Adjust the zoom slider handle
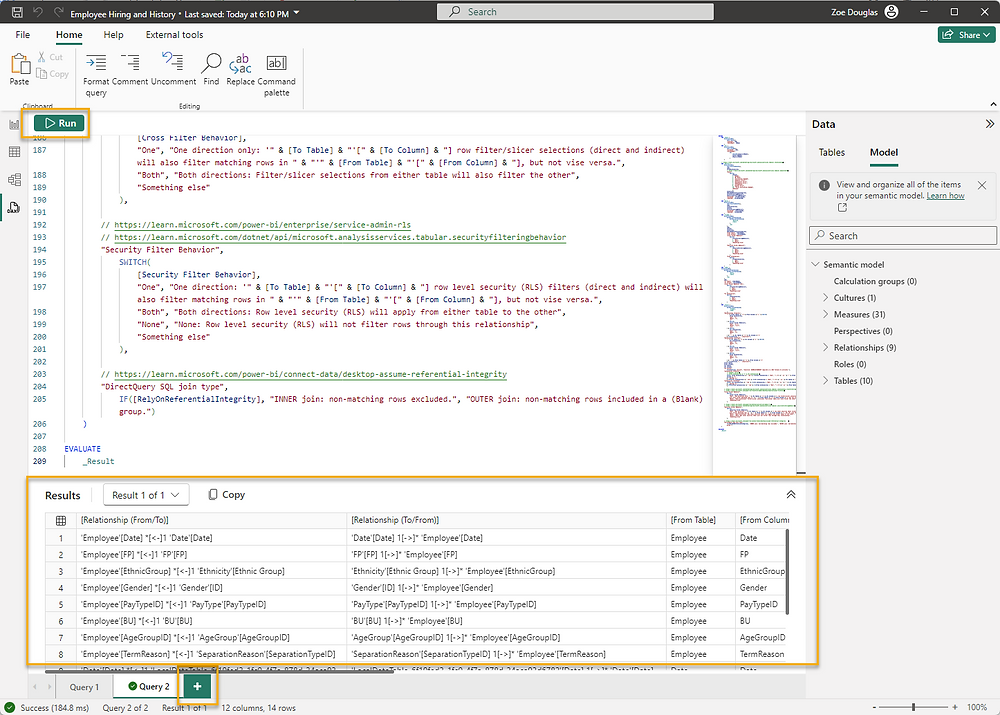Screen dimensions: 1000x715 (914, 707)
